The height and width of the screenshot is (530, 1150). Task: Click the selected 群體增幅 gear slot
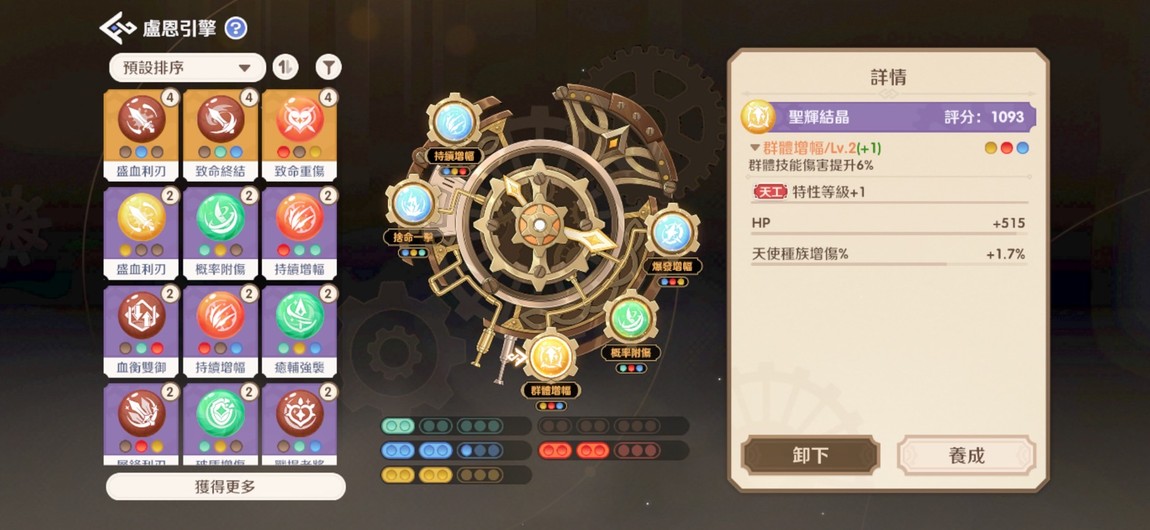click(552, 368)
